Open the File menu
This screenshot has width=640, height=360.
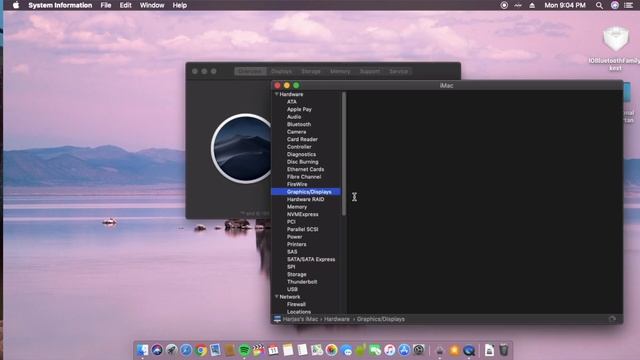pos(106,5)
